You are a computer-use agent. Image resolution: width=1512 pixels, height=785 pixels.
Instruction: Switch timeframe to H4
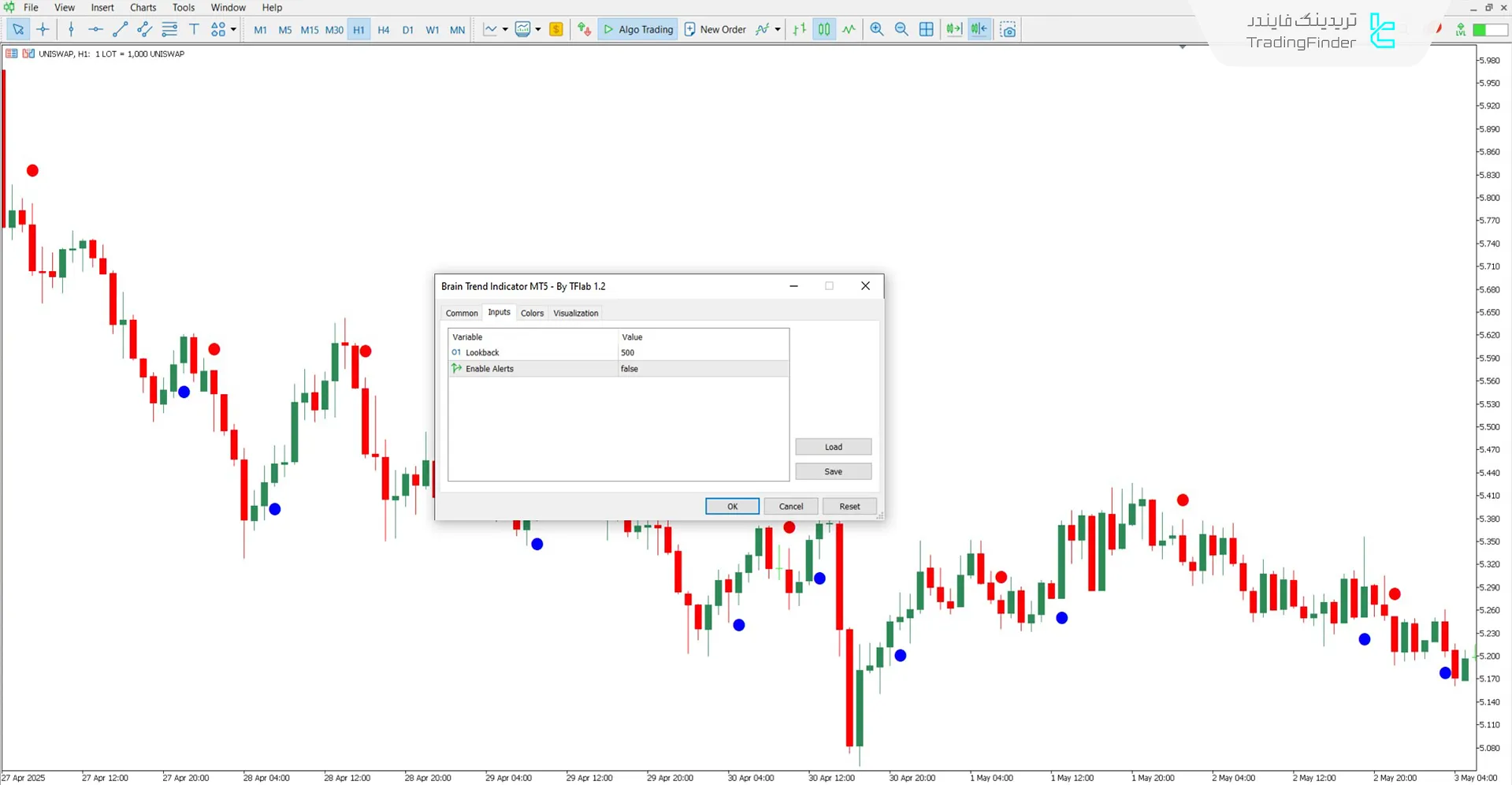tap(383, 30)
